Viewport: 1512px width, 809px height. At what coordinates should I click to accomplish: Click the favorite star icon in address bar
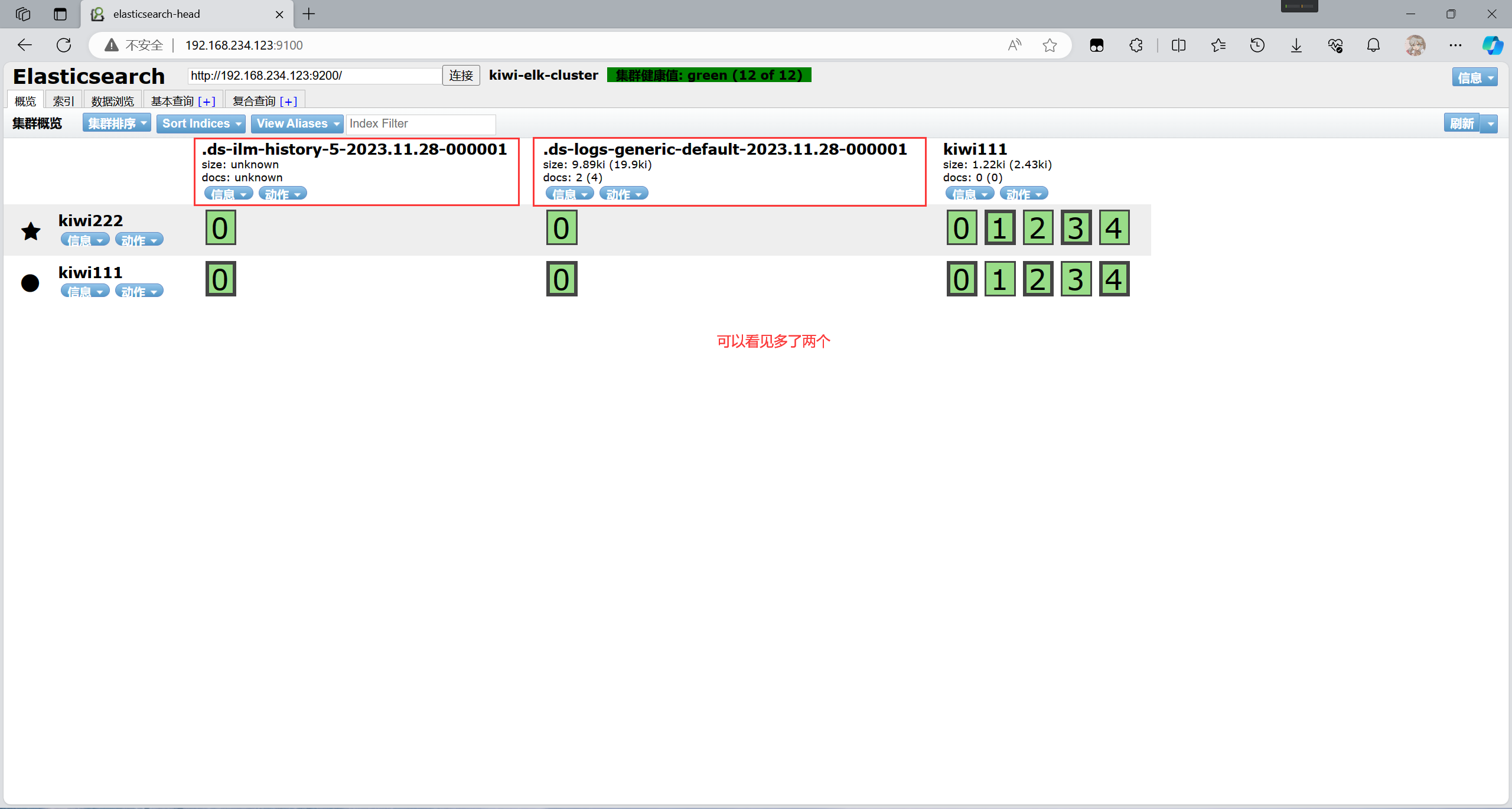click(1050, 45)
